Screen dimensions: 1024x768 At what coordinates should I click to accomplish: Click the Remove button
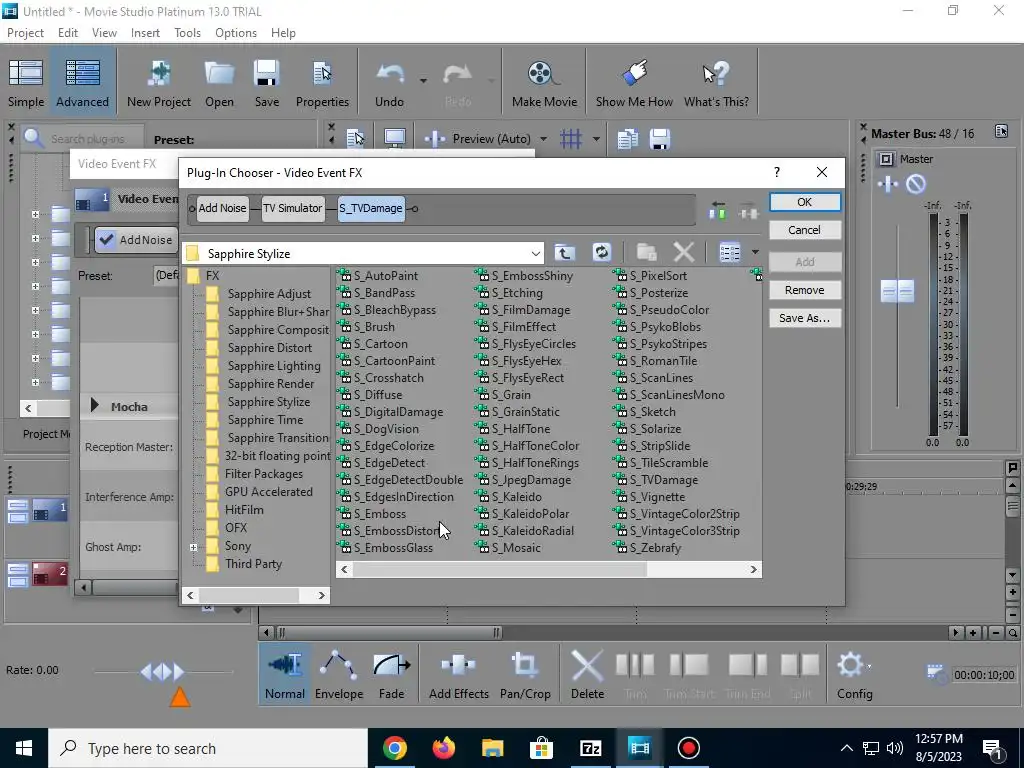coord(805,290)
